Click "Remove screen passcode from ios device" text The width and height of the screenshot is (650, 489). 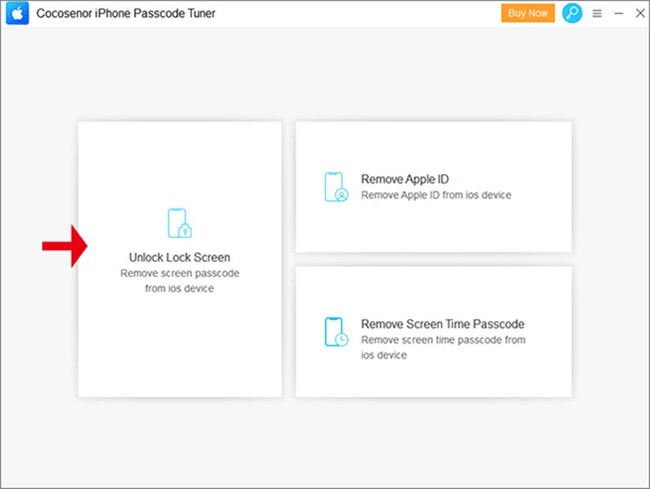[179, 281]
